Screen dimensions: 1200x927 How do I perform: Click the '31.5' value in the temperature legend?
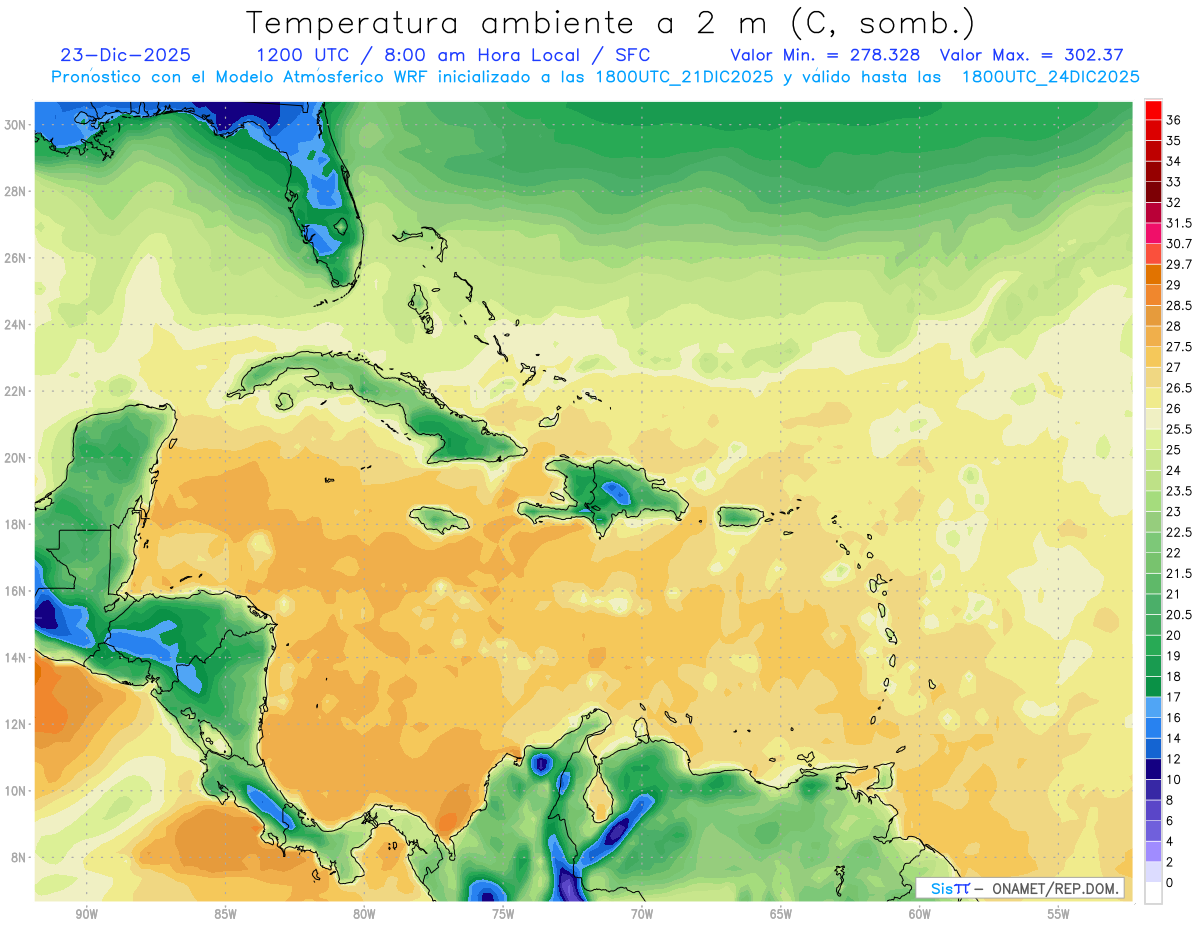click(x=1179, y=223)
